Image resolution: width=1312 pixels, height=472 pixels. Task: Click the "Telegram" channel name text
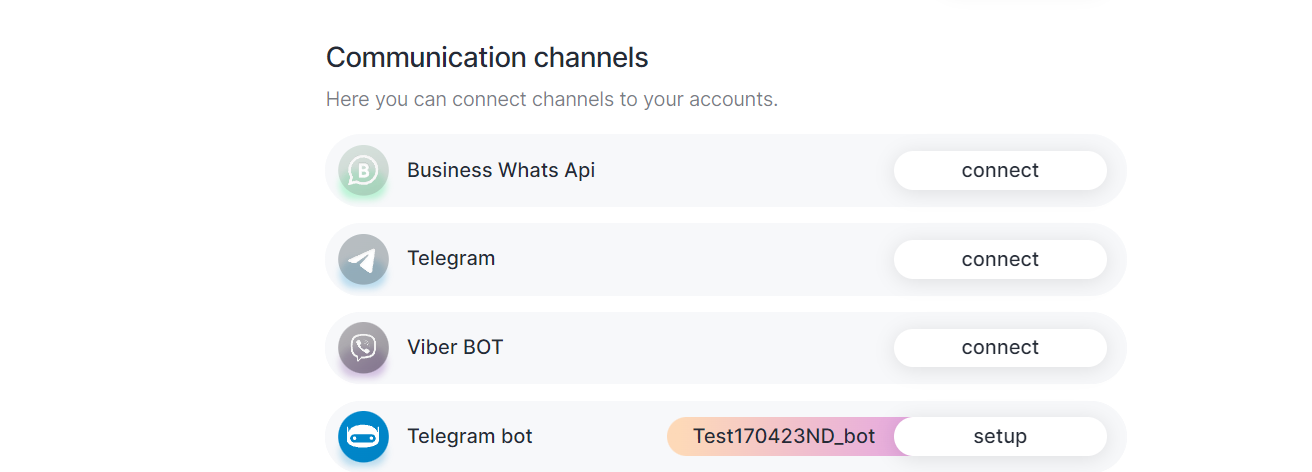click(450, 259)
